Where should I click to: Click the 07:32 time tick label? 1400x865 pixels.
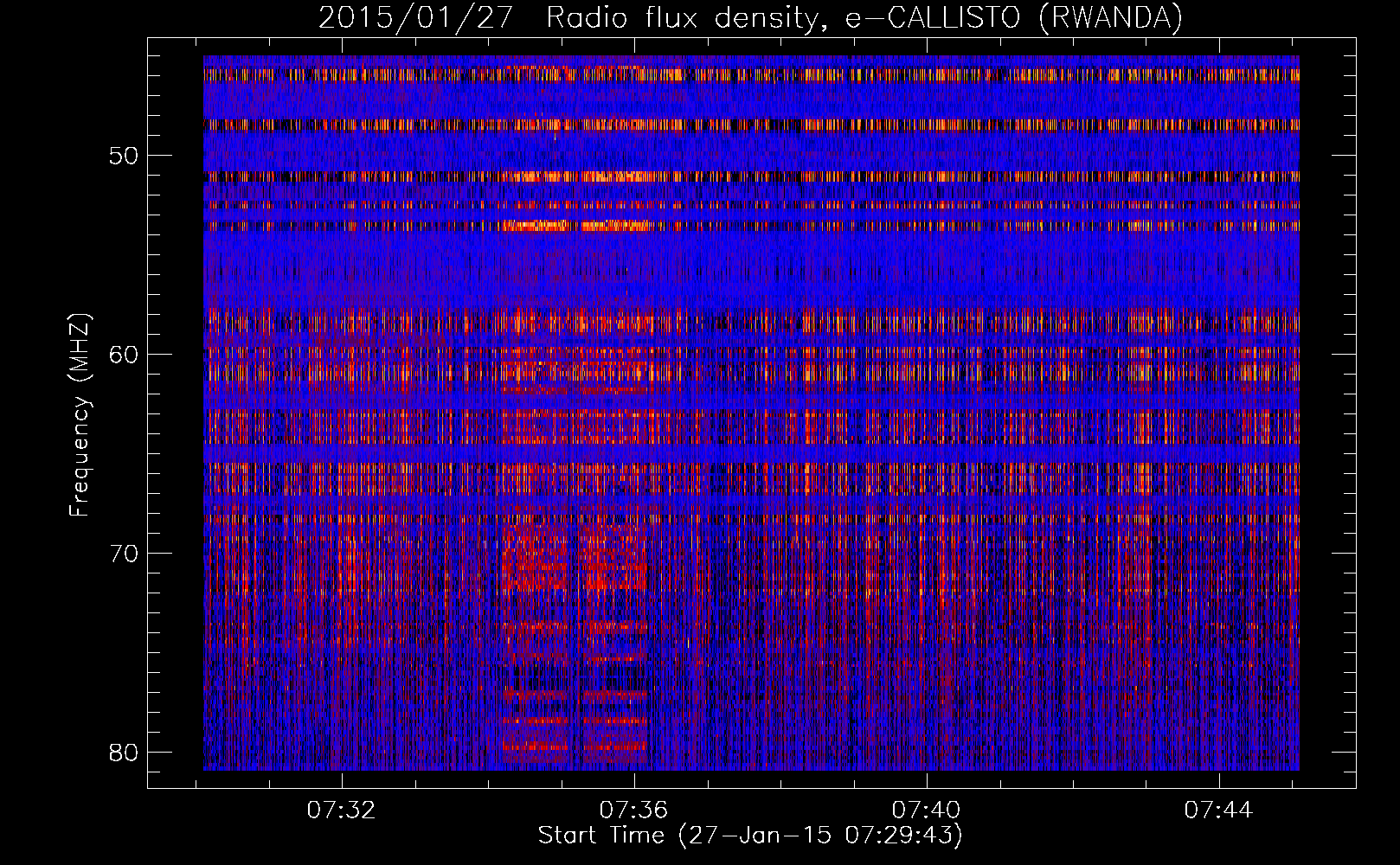(x=342, y=810)
